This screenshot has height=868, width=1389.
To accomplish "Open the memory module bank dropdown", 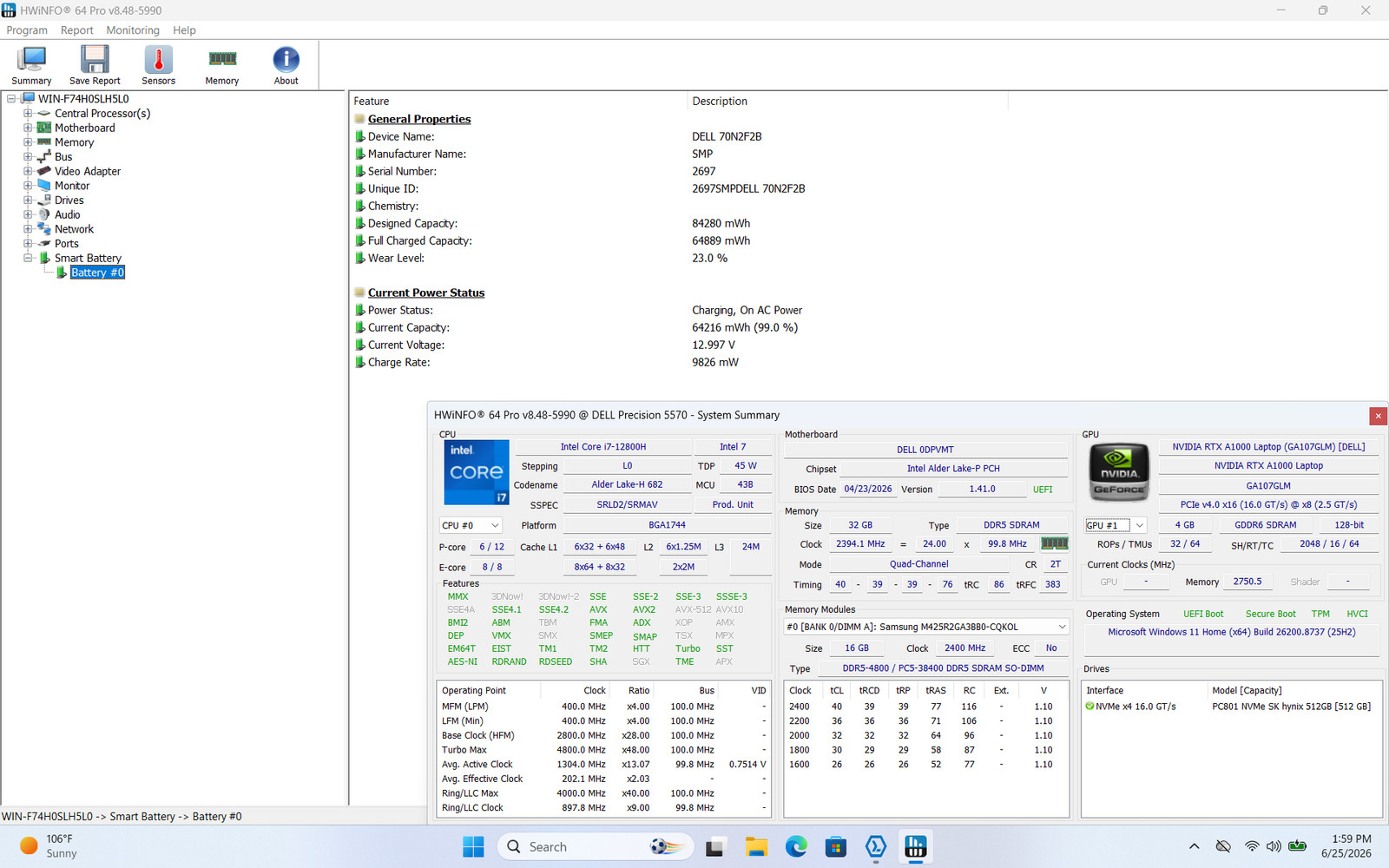I will pos(926,627).
